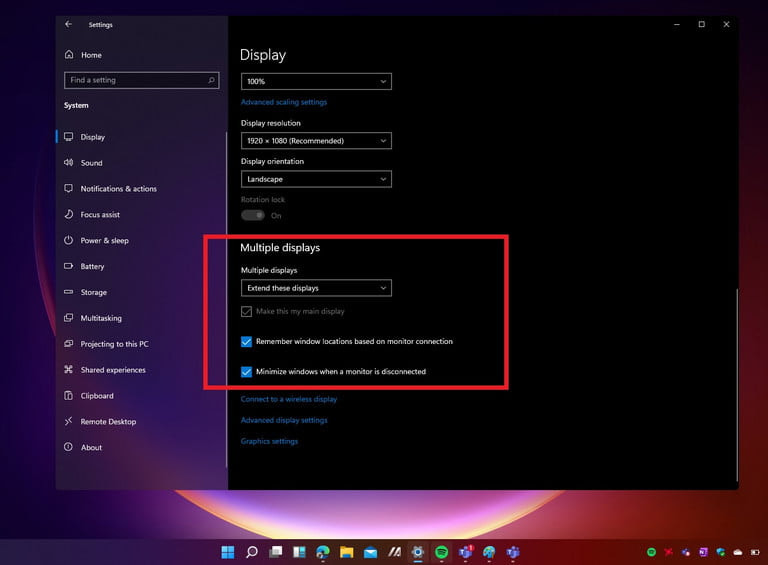The image size is (768, 565).
Task: Uncheck Remember window locations checkbox
Action: coord(247,342)
